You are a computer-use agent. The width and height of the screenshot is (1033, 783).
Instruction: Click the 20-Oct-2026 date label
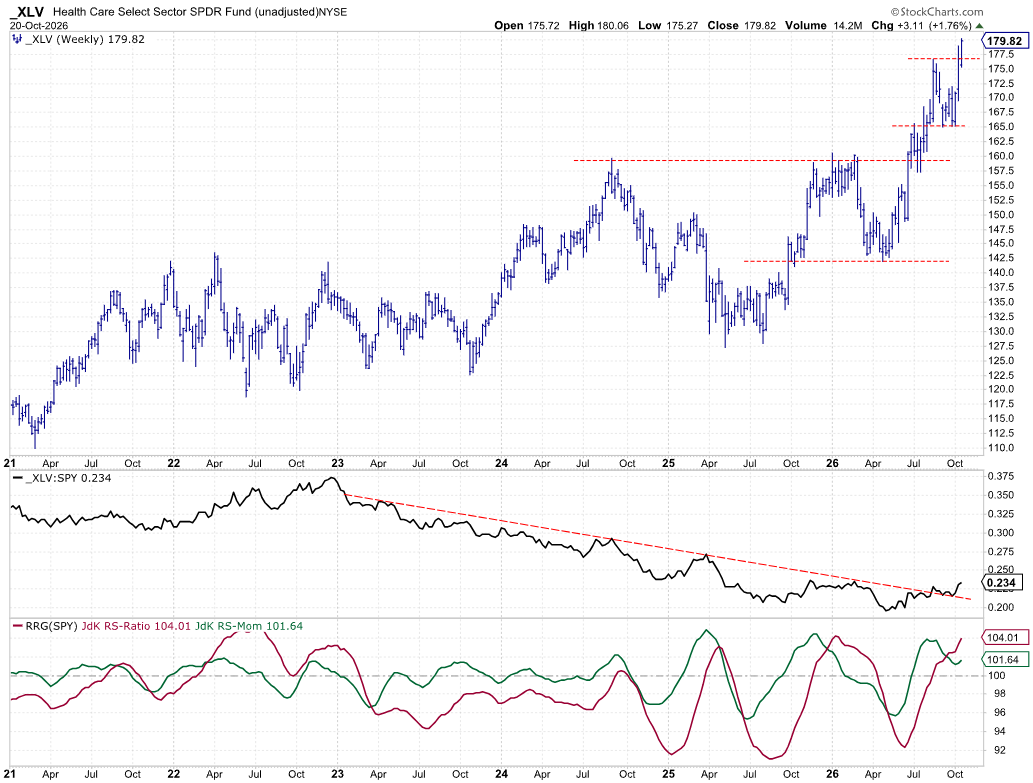click(39, 26)
